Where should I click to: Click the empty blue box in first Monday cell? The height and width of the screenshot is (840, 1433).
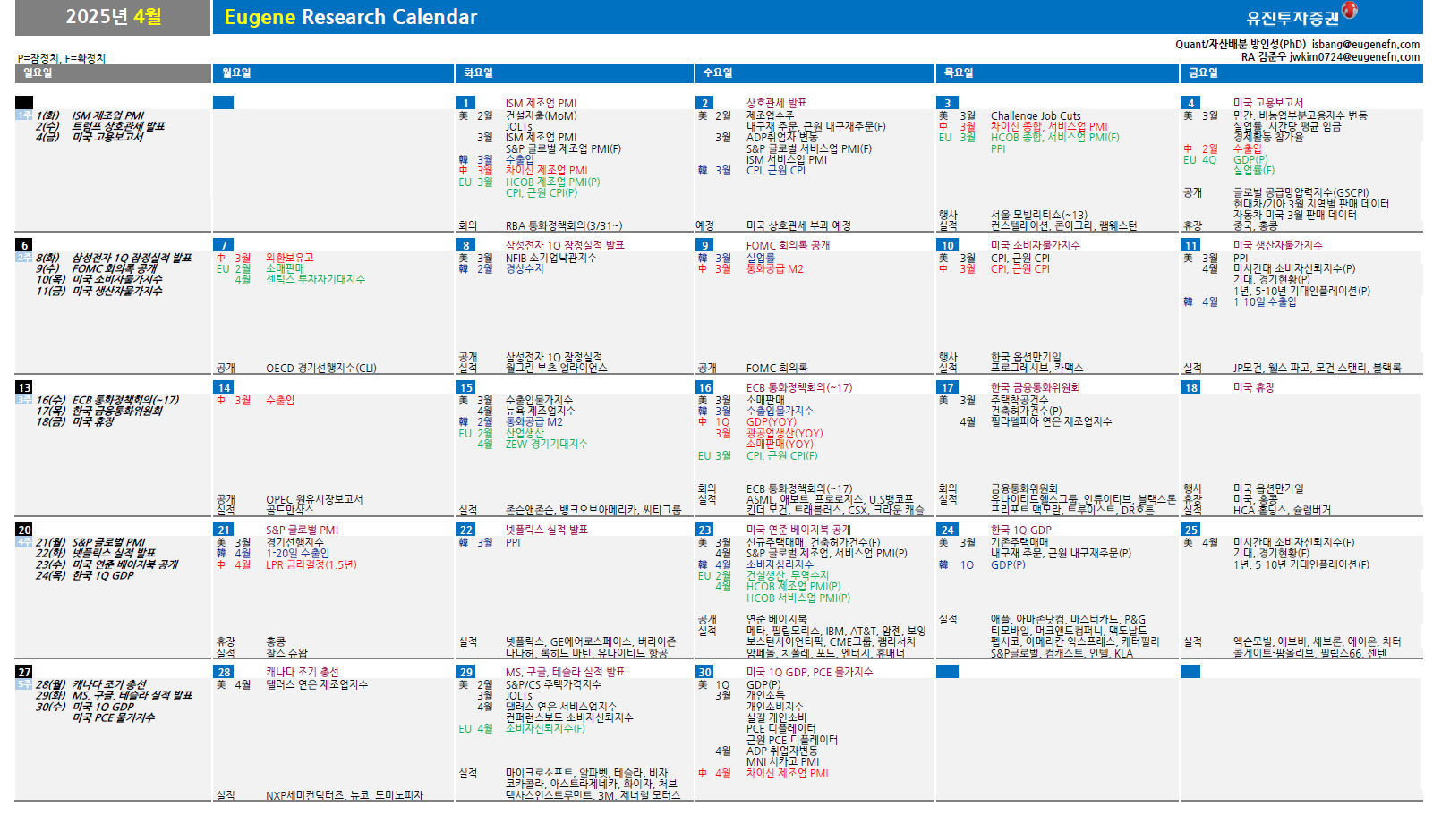(x=223, y=103)
